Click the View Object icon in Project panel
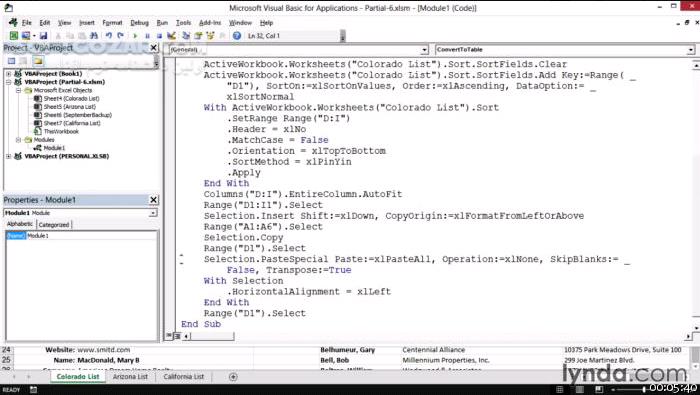700x395 pixels. (24, 61)
